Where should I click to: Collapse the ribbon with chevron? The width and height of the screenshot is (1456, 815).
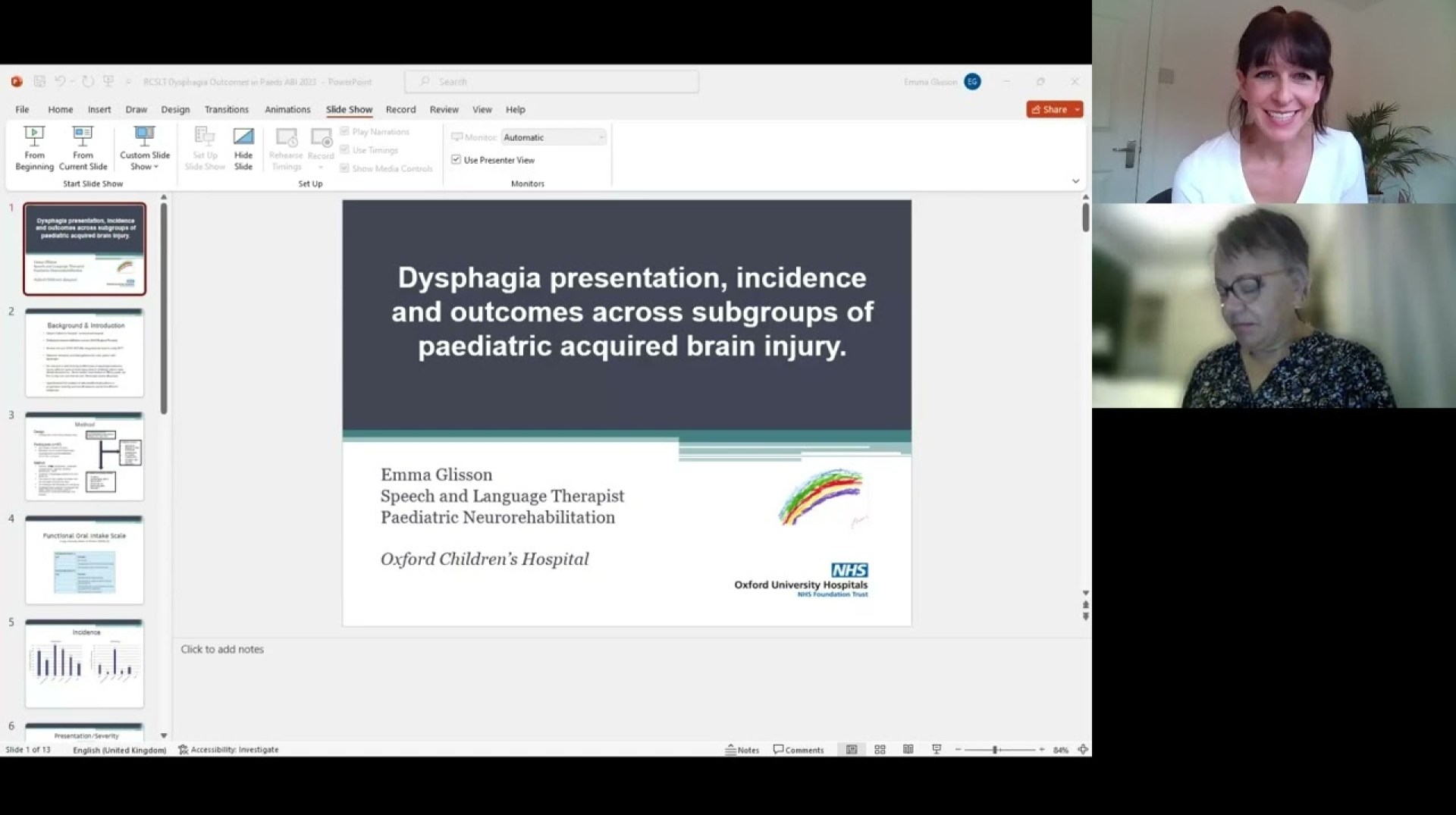(1075, 181)
